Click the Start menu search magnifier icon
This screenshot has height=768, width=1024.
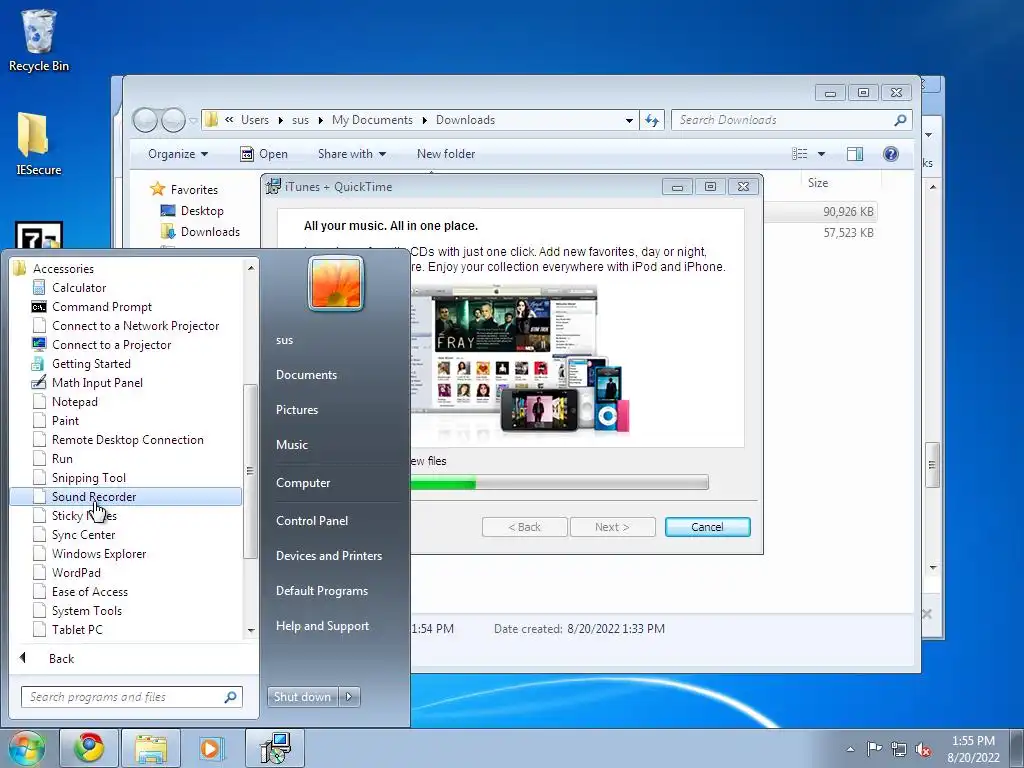pyautogui.click(x=231, y=697)
